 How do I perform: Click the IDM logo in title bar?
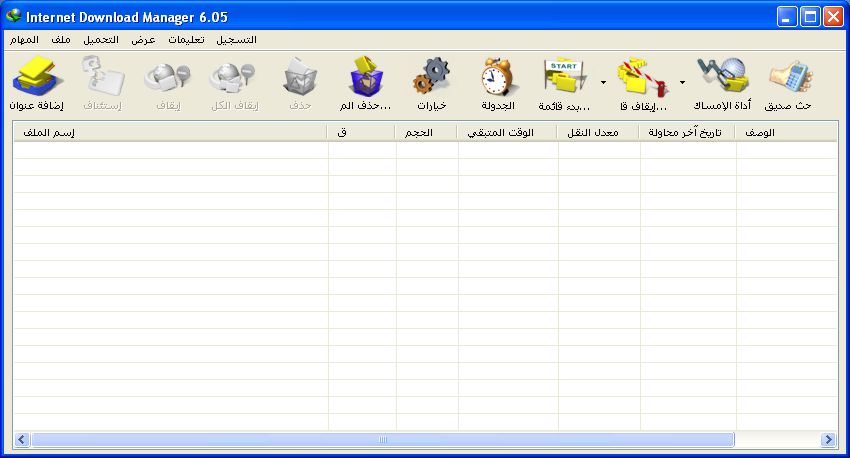(13, 16)
